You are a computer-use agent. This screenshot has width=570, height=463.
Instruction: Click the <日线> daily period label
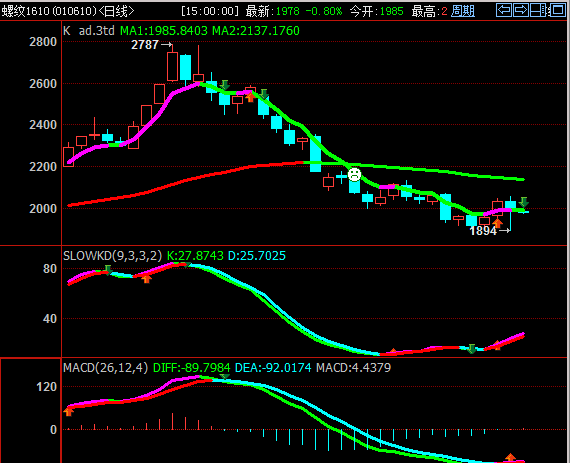116,11
